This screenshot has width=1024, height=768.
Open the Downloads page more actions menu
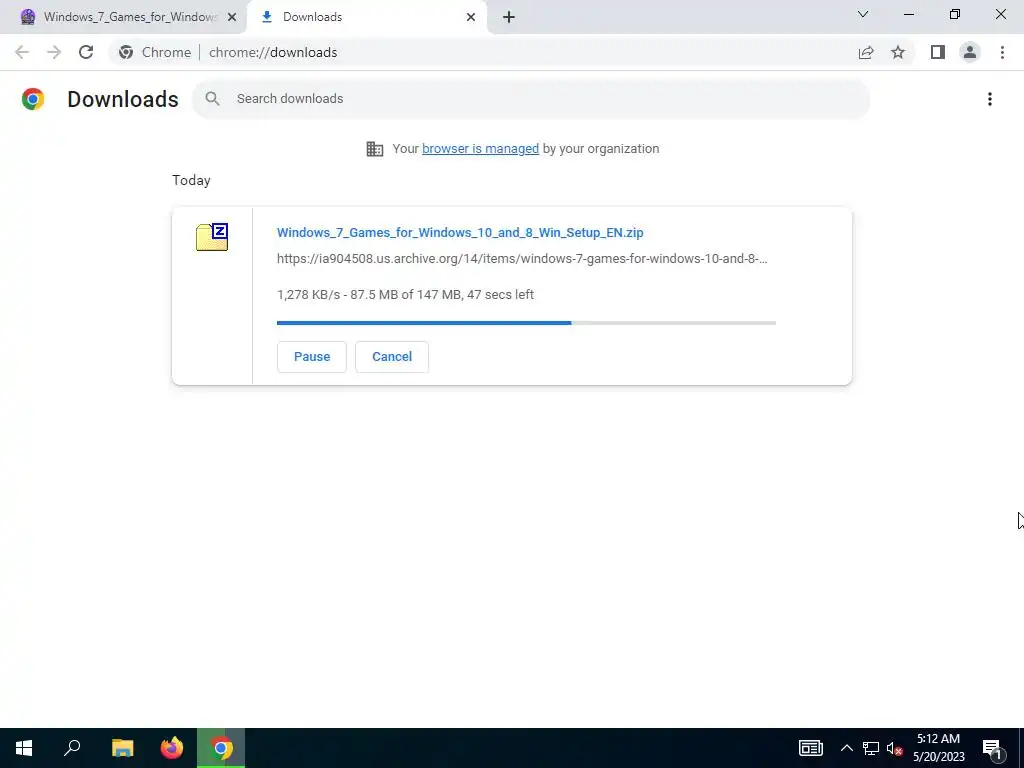click(990, 99)
